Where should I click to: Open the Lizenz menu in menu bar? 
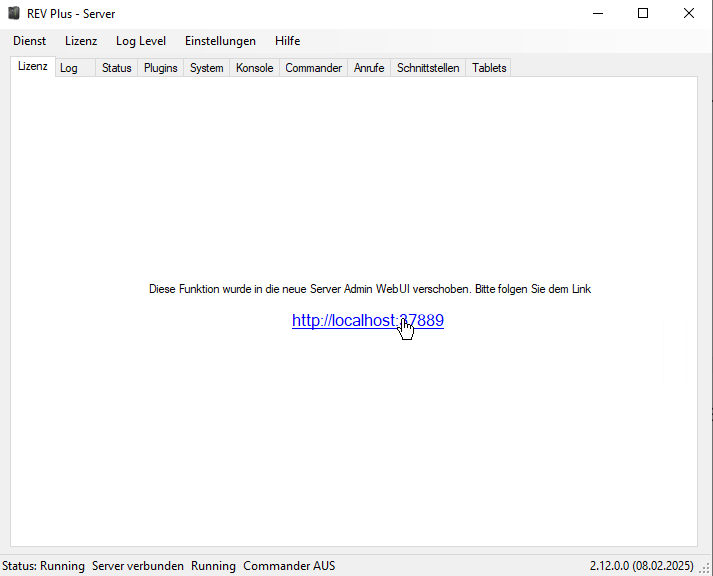coord(81,41)
